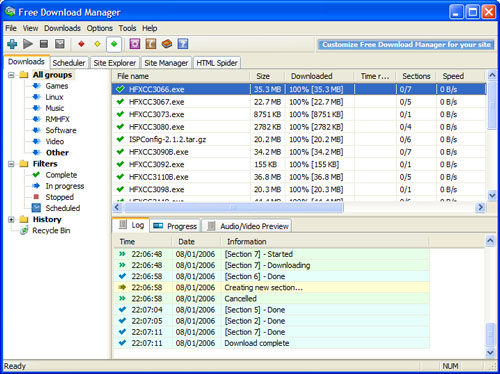Switch to the Scheduler tab

tap(69, 63)
